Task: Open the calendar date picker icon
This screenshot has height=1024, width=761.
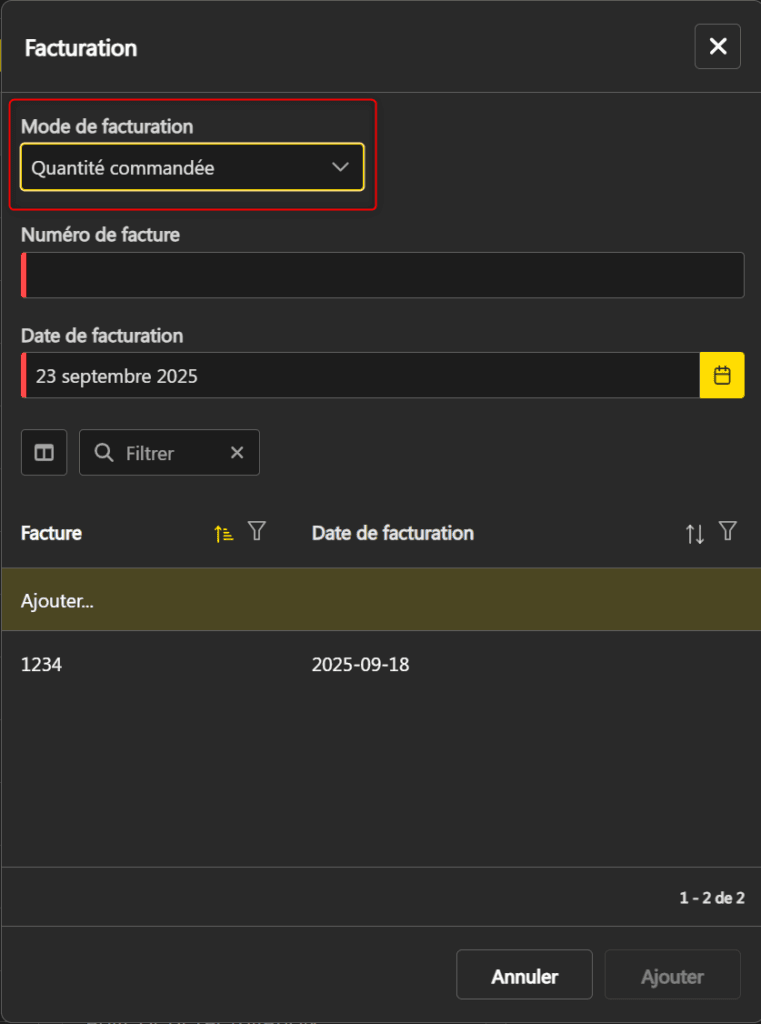Action: click(x=722, y=376)
